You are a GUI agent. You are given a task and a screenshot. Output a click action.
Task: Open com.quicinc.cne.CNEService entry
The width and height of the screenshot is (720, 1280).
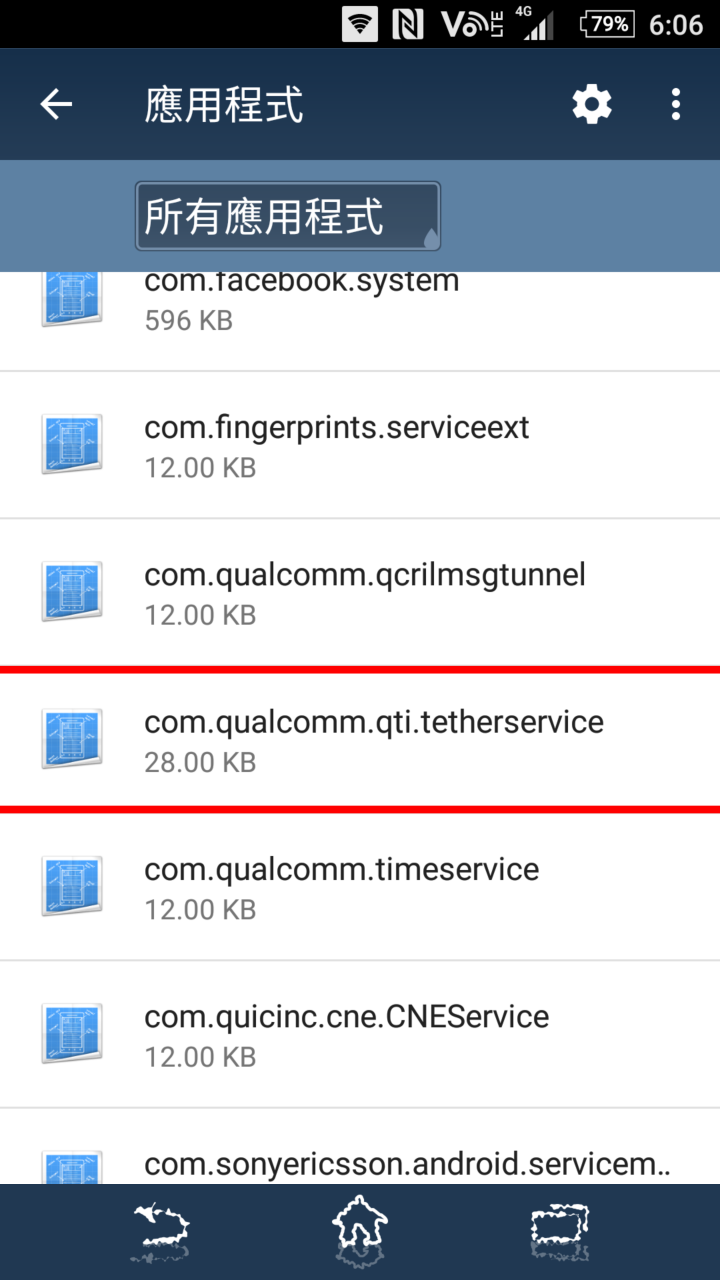(x=360, y=1033)
